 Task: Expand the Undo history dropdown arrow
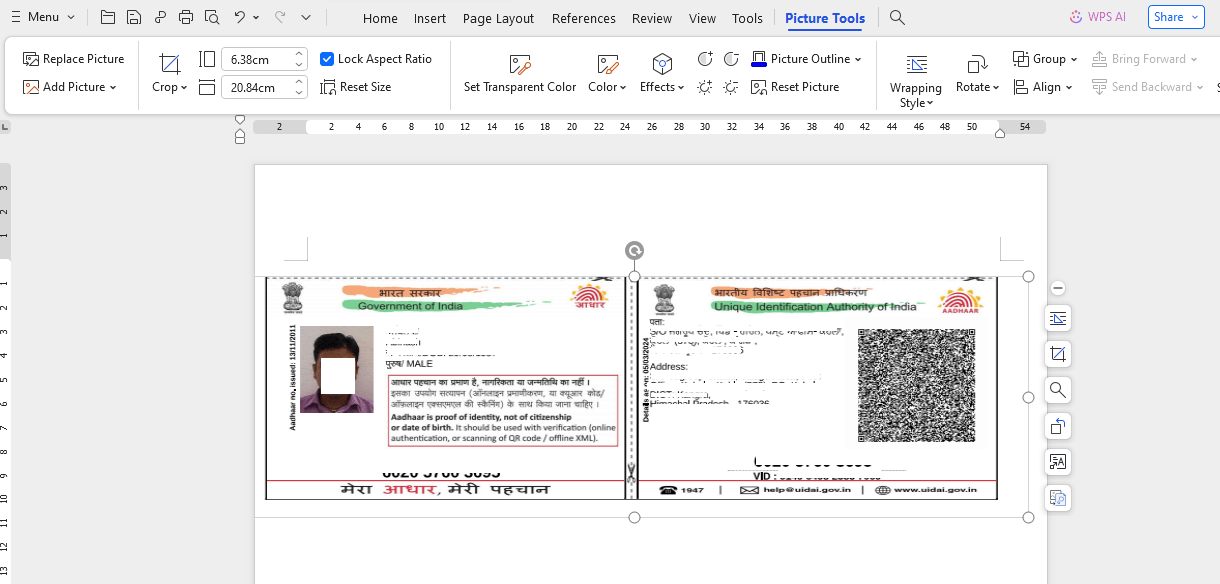click(257, 17)
